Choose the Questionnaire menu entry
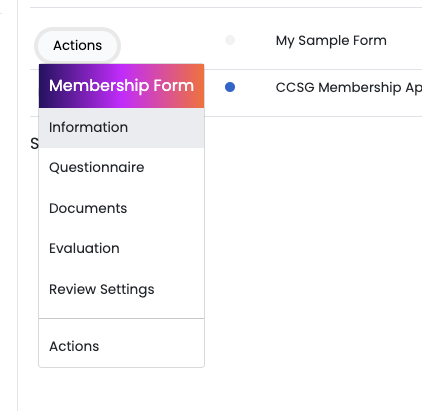422x411 pixels. pos(121,168)
